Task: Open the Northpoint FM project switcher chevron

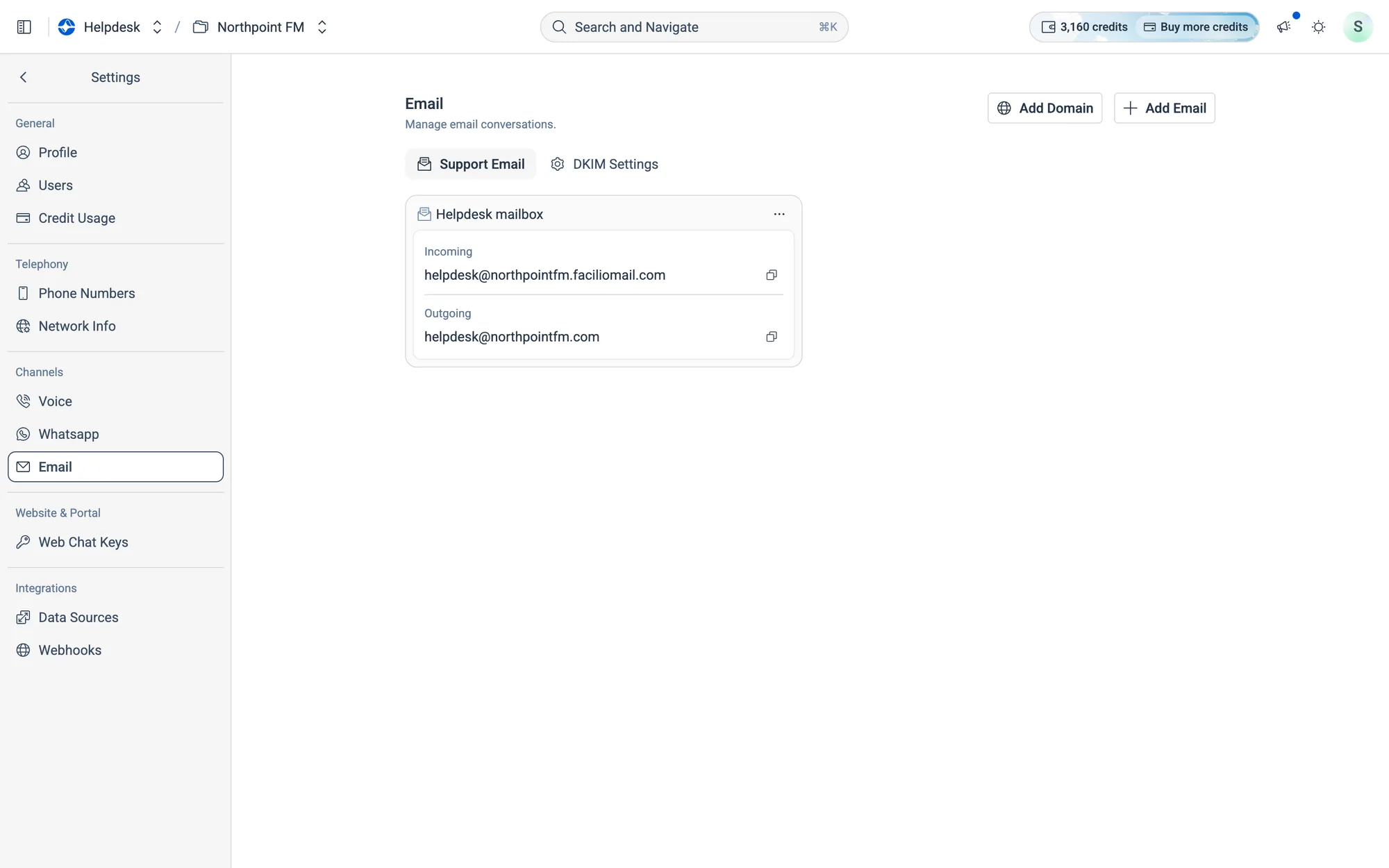Action: pos(322,27)
